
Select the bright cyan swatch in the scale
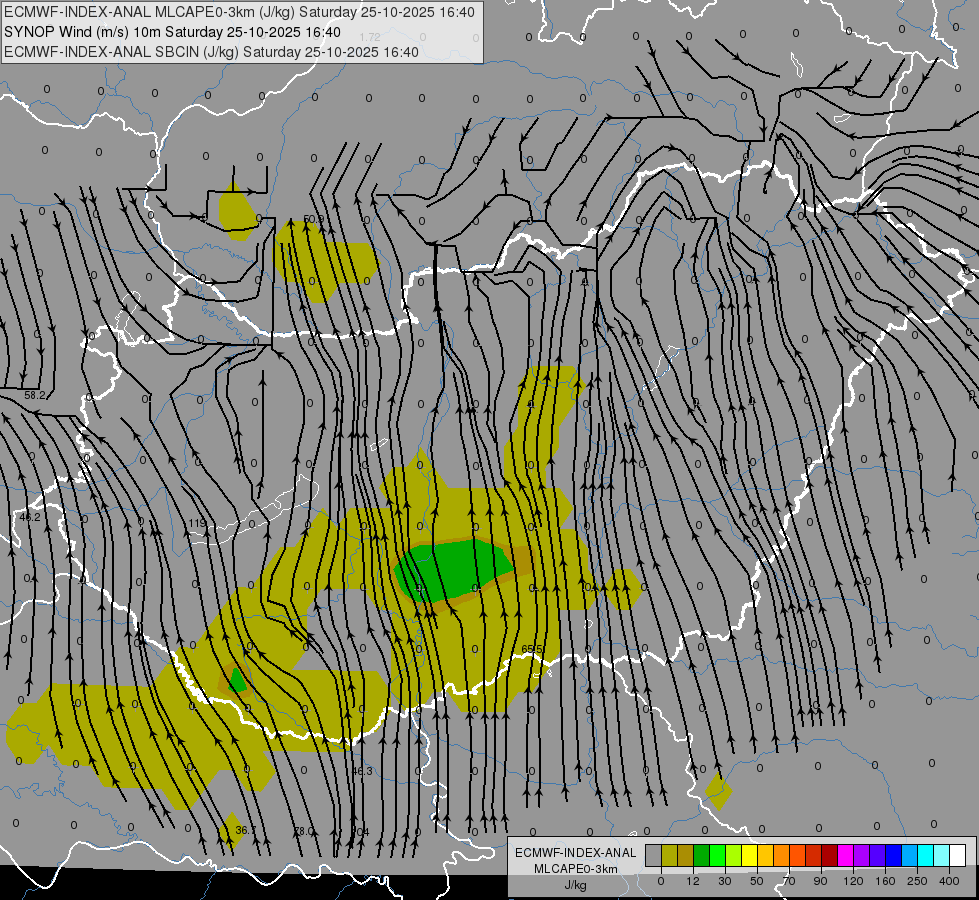(x=925, y=855)
